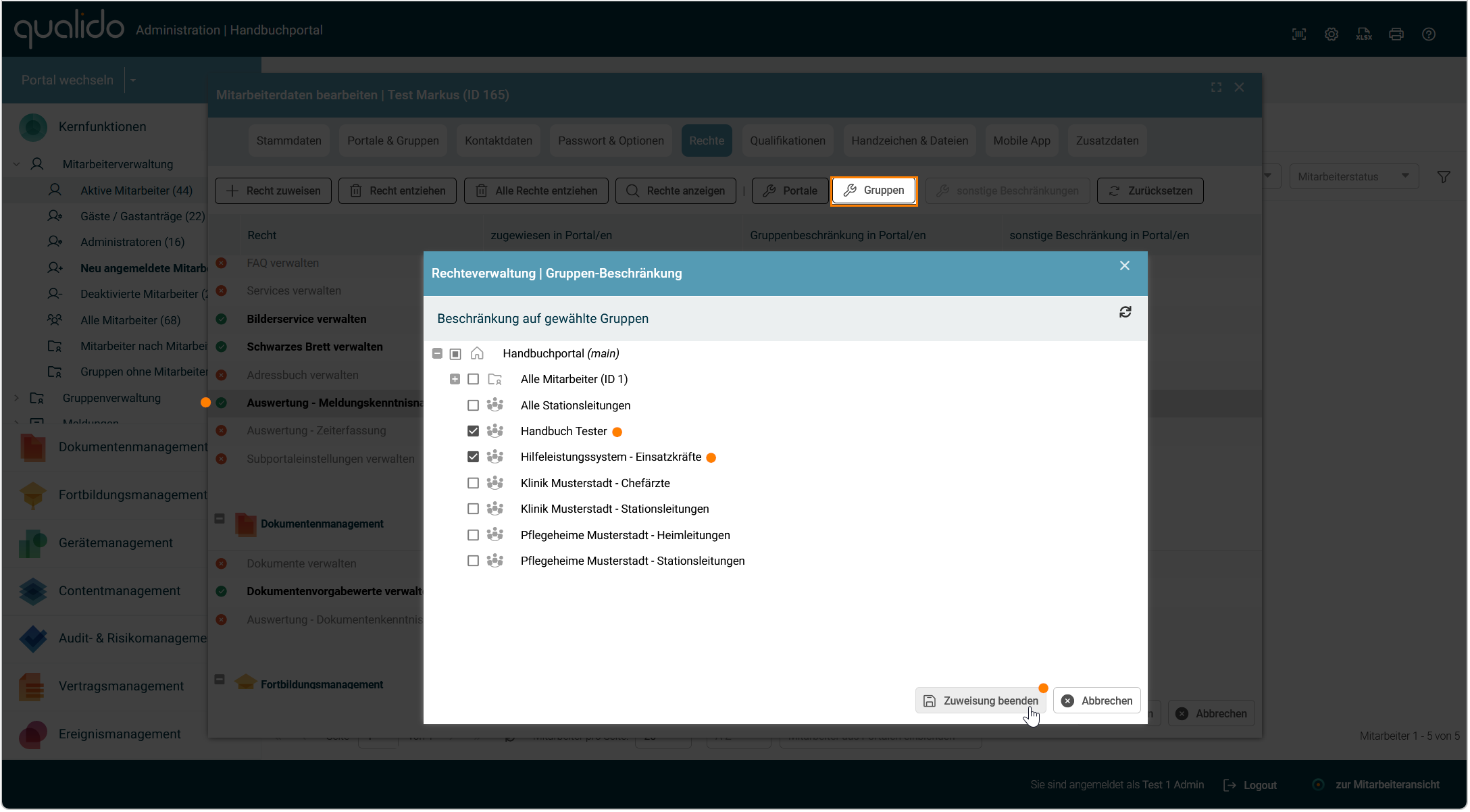The image size is (1470, 812).
Task: Select Pflegeheime Musterstadt - Heimleitungen tree entry
Action: coord(625,535)
